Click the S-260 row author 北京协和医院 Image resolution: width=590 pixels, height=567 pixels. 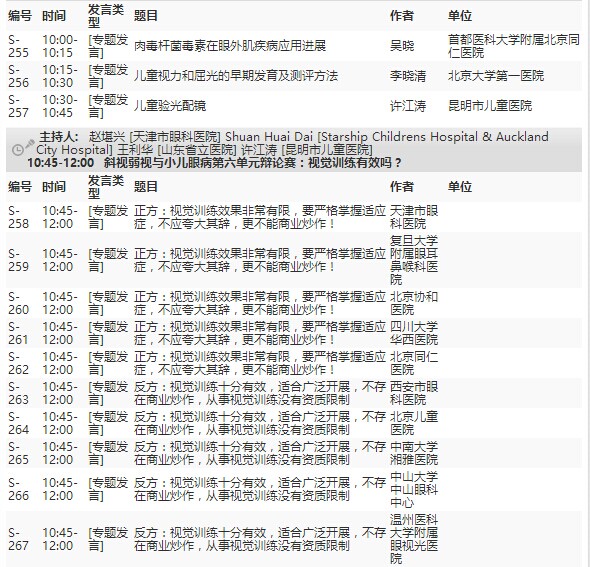click(414, 303)
